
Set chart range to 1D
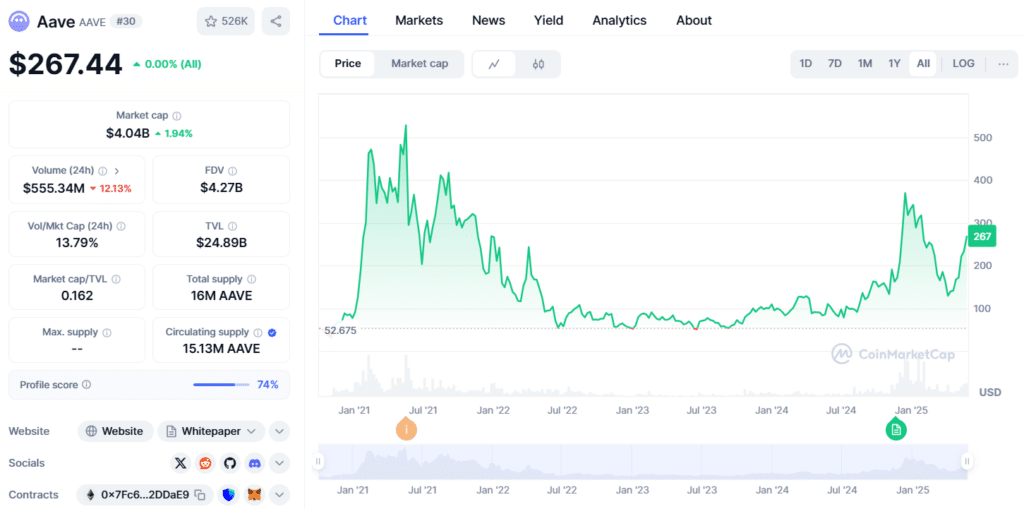click(x=806, y=63)
